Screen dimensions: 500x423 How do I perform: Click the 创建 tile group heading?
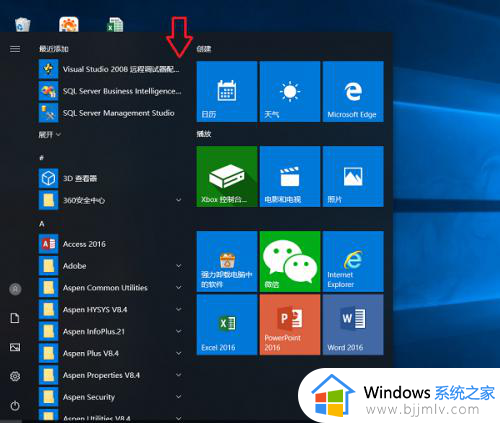(x=204, y=49)
